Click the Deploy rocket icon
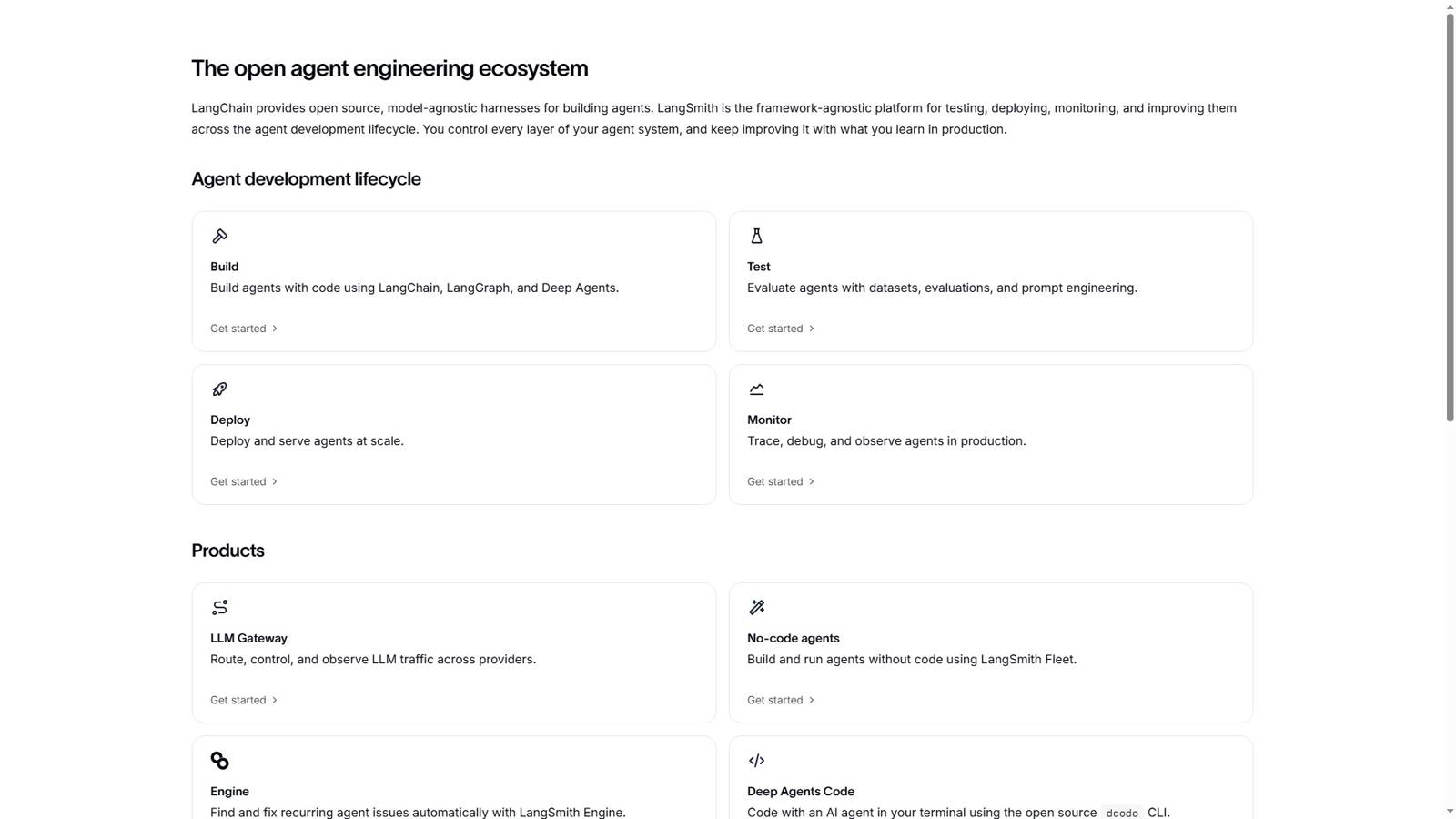Viewport: 1456px width, 819px height. (x=219, y=389)
